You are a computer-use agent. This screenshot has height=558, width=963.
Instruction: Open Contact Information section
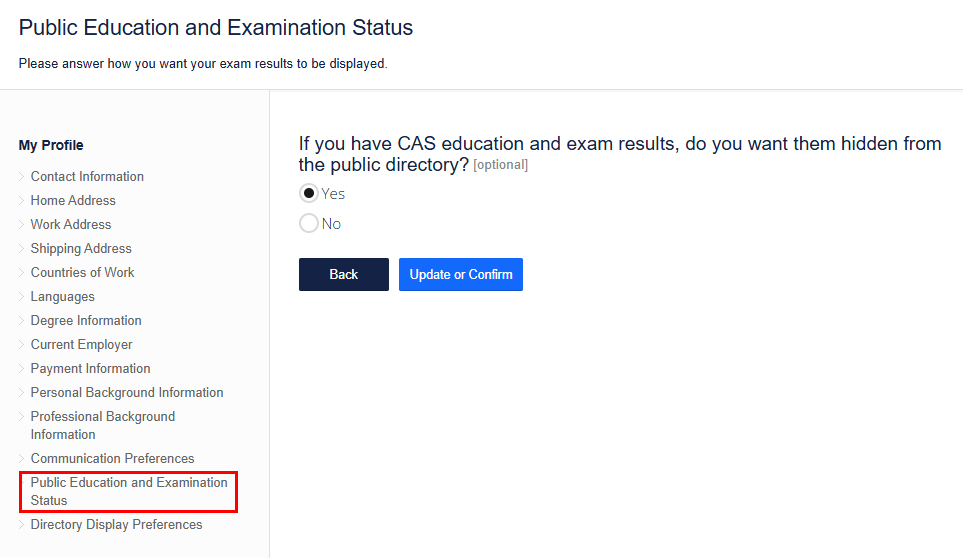coord(87,177)
